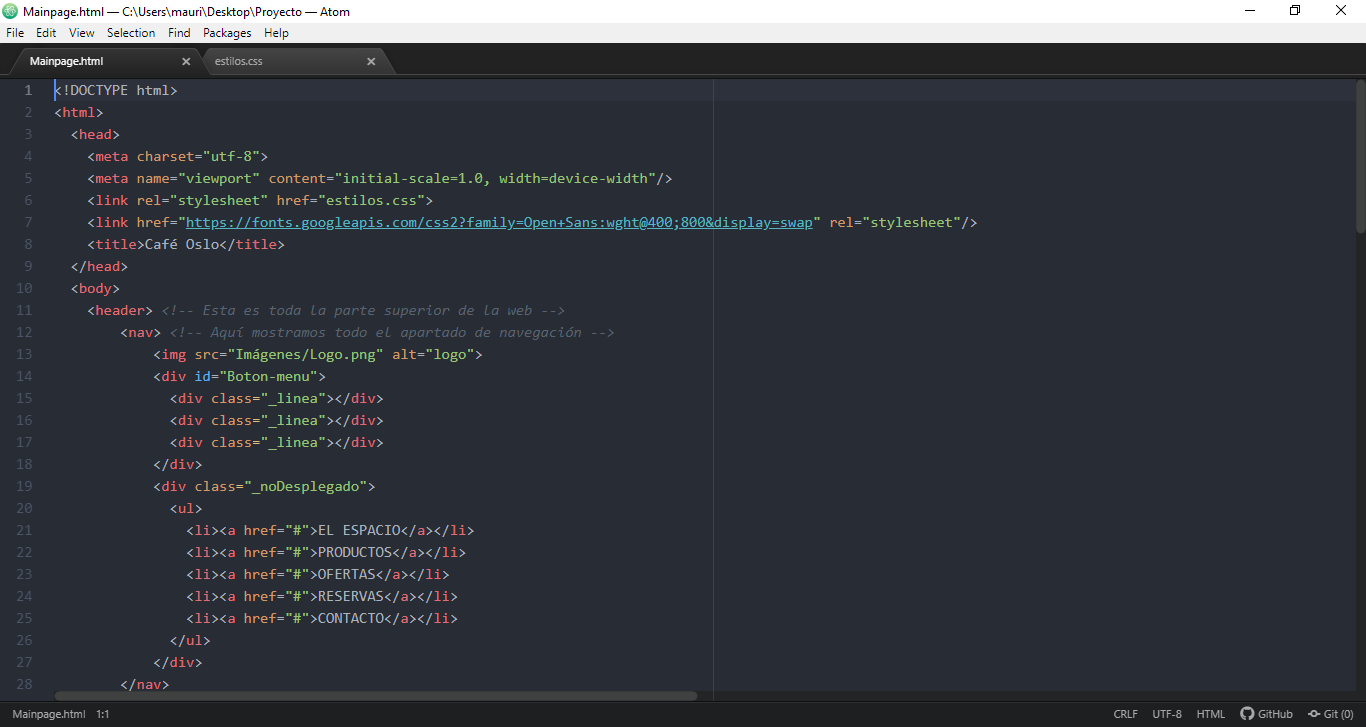Change encoding via UTF-8 label

coord(1167,714)
